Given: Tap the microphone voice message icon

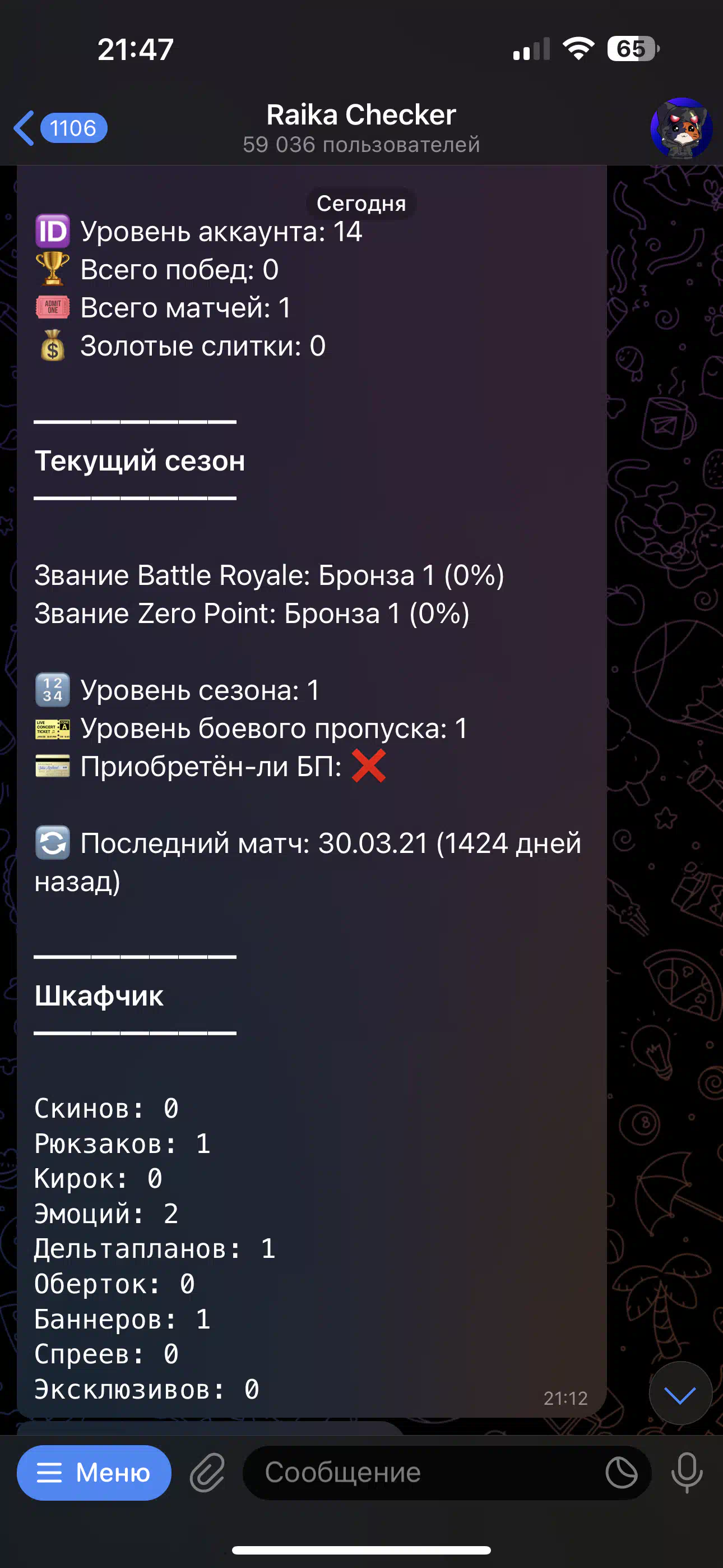Looking at the screenshot, I should pos(687,1473).
